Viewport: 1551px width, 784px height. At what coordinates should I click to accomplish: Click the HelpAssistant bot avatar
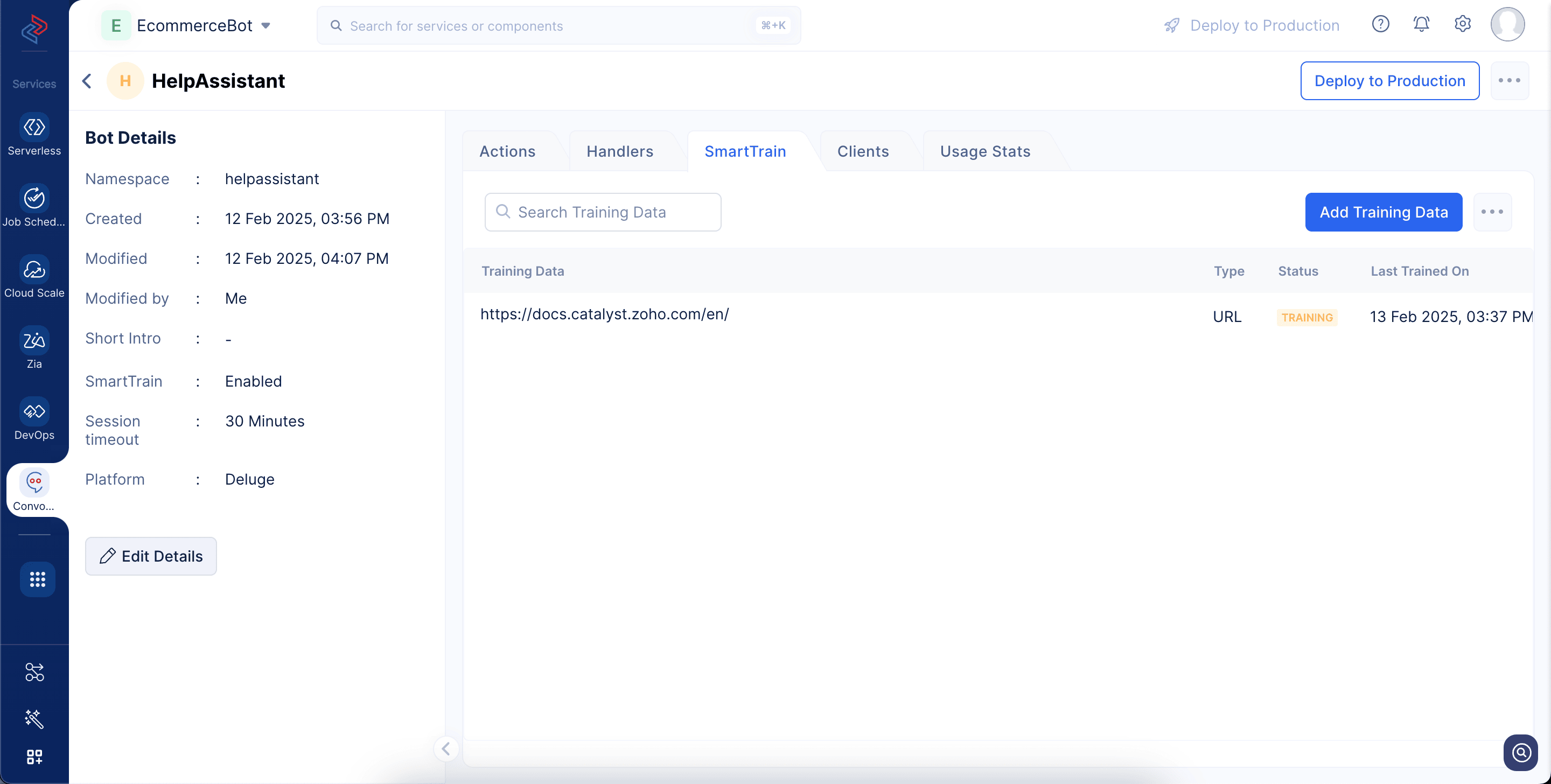click(125, 81)
